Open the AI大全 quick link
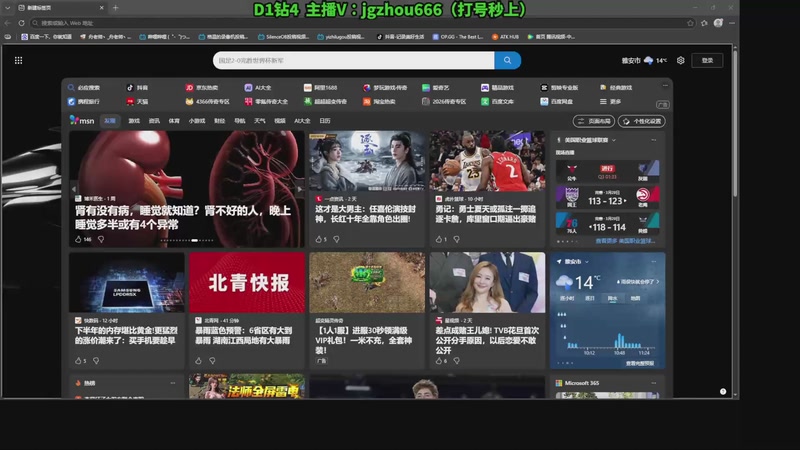 click(258, 88)
